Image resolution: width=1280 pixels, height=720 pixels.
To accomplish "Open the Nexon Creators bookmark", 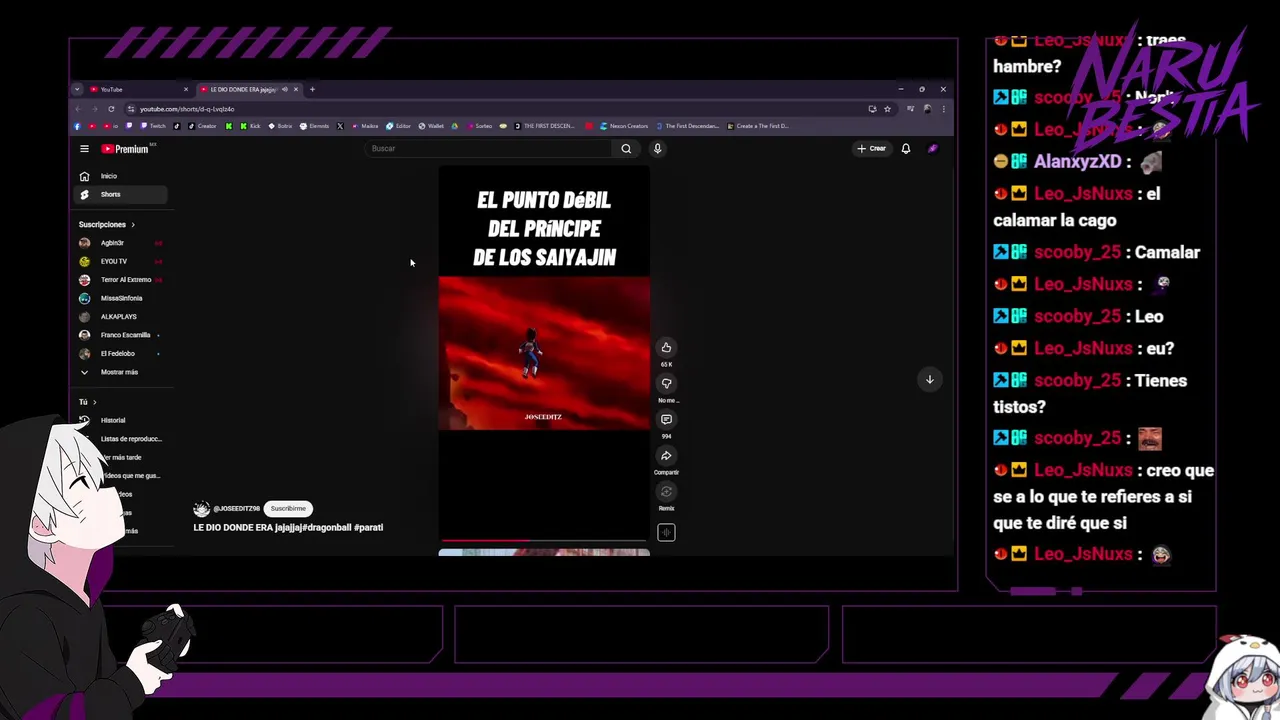I will pos(624,126).
